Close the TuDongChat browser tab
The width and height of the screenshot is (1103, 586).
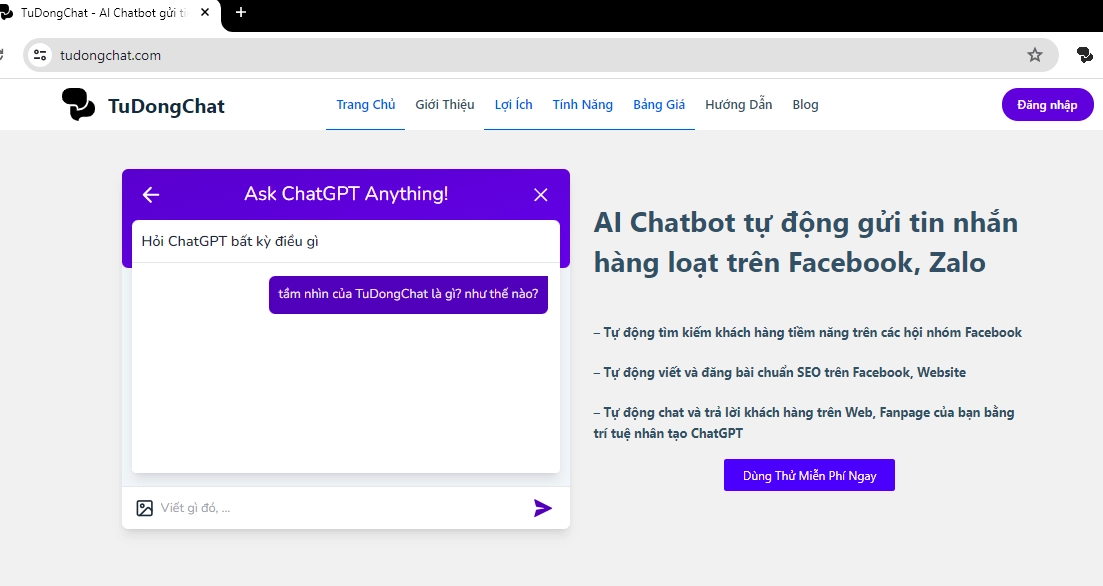click(x=205, y=13)
